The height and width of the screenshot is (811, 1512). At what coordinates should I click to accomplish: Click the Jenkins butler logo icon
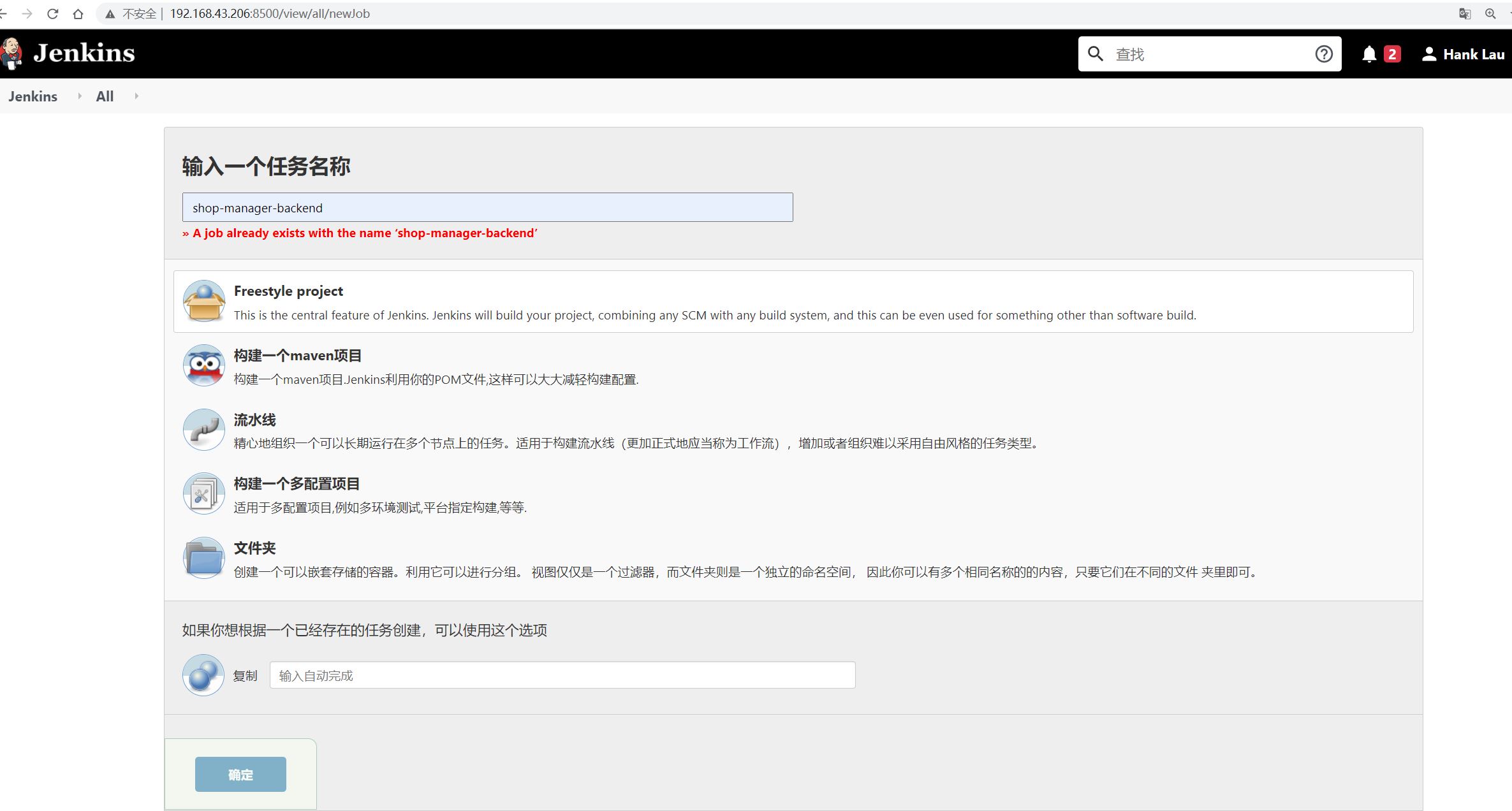11,54
